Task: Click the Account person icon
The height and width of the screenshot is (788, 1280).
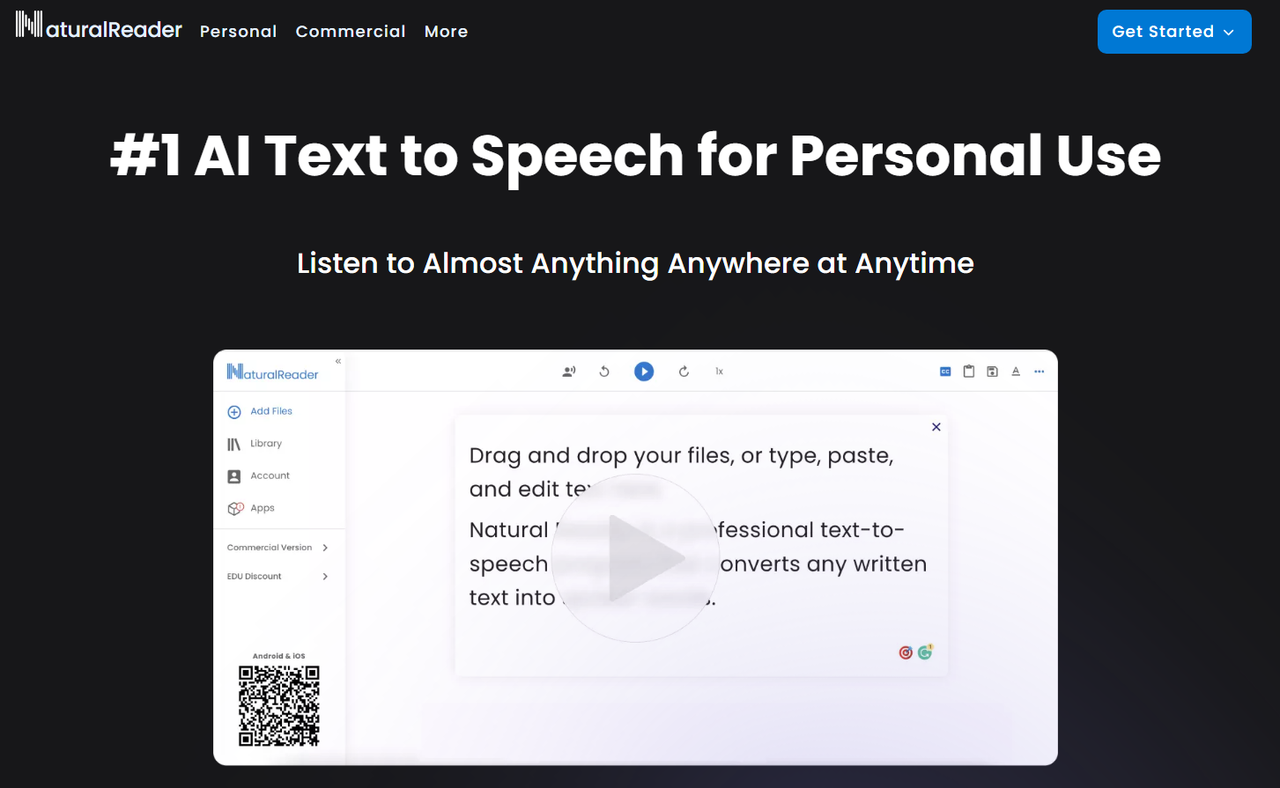Action: tap(234, 476)
